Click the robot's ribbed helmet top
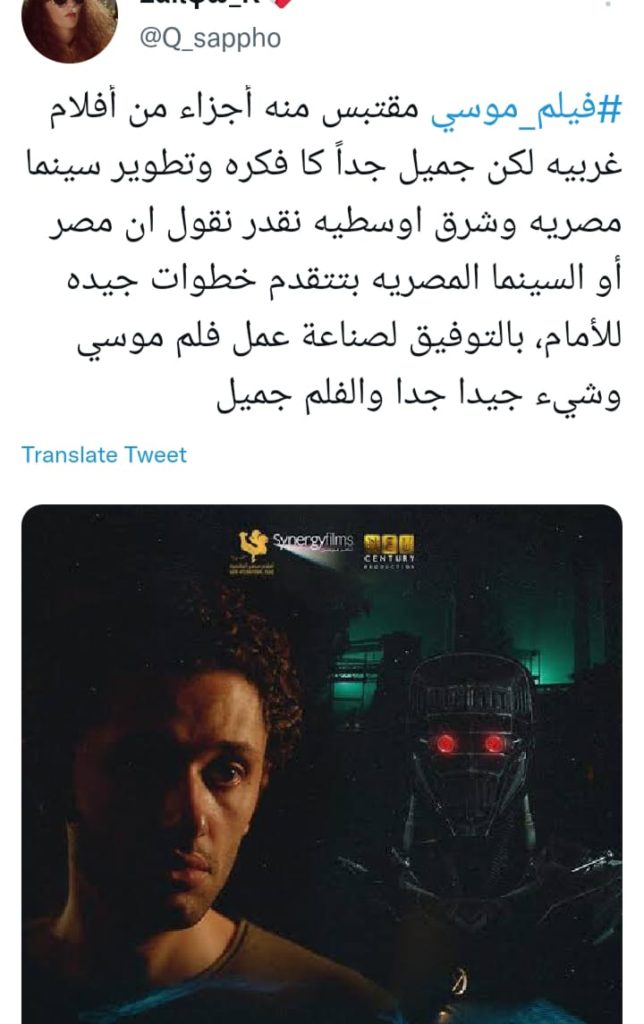644x1024 pixels. [469, 686]
